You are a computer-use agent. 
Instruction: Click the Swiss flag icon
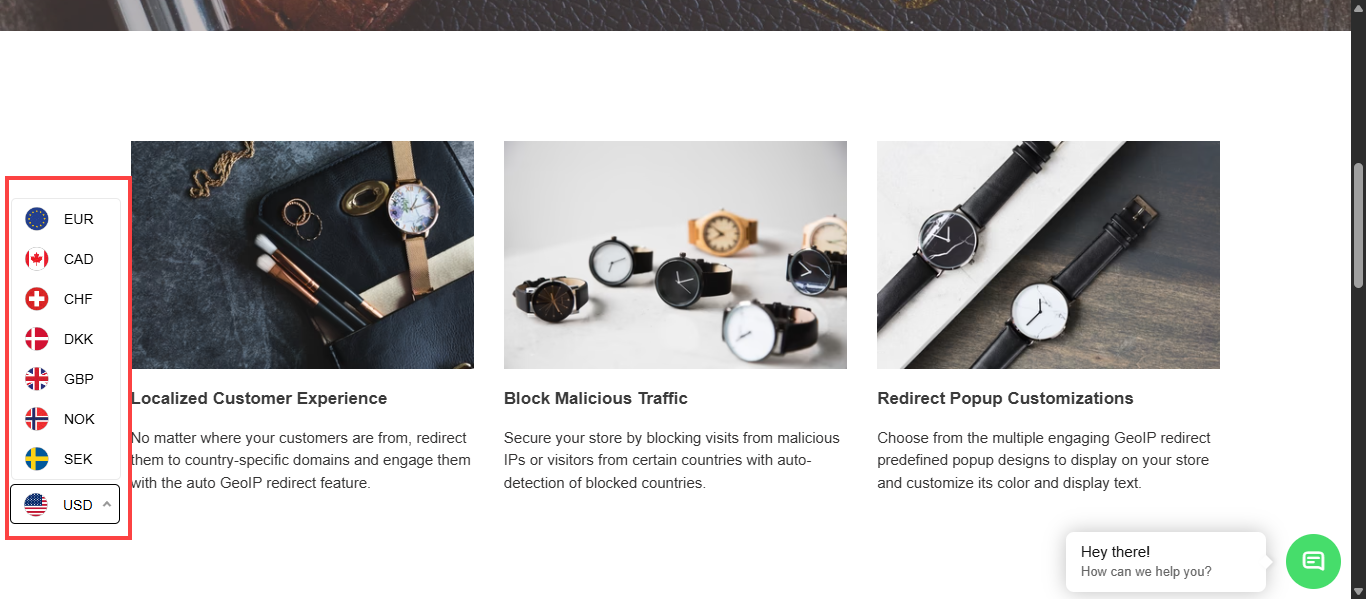(x=37, y=299)
